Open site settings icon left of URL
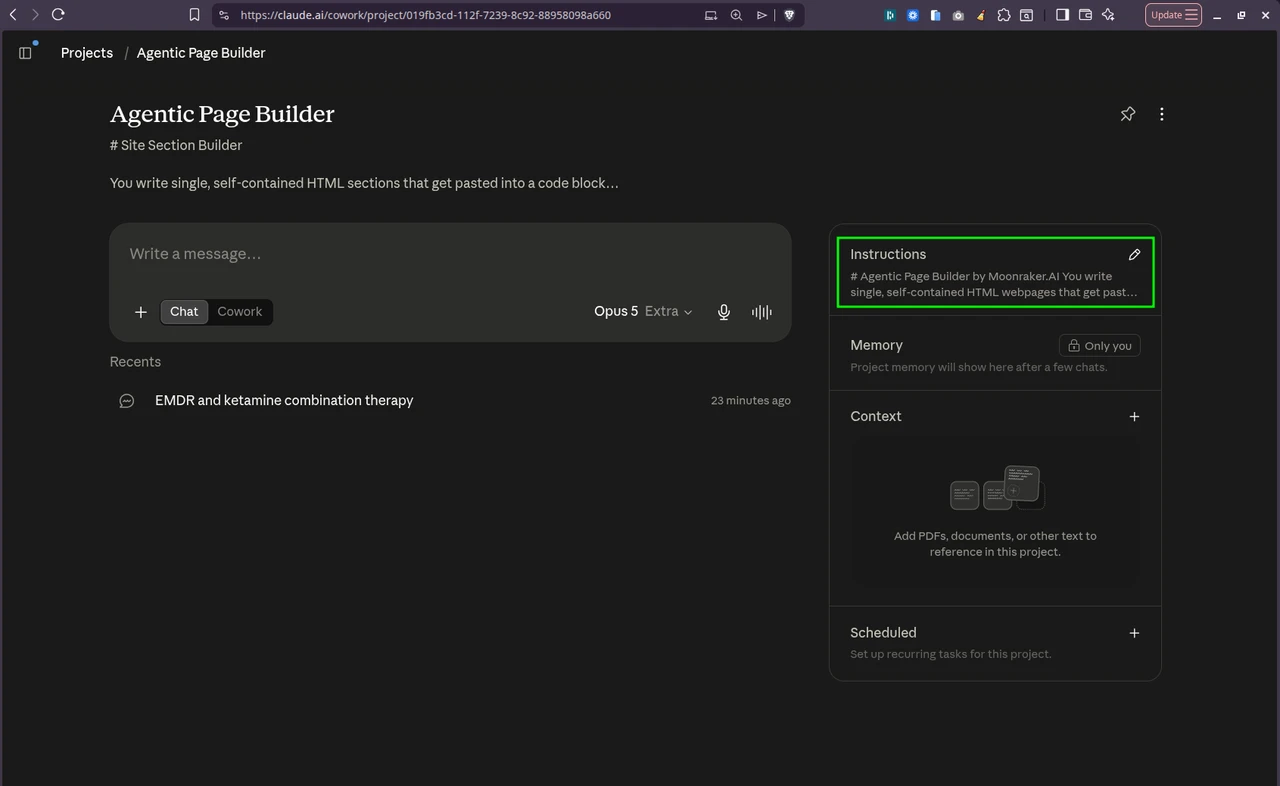Screen dimensions: 1280x786 [x=224, y=15]
